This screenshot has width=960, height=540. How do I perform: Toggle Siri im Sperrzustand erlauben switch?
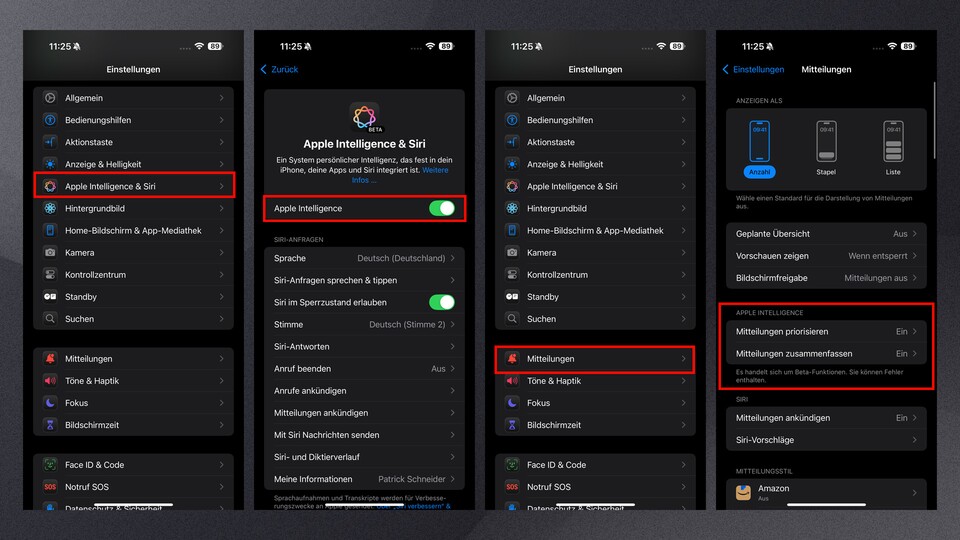[x=442, y=302]
